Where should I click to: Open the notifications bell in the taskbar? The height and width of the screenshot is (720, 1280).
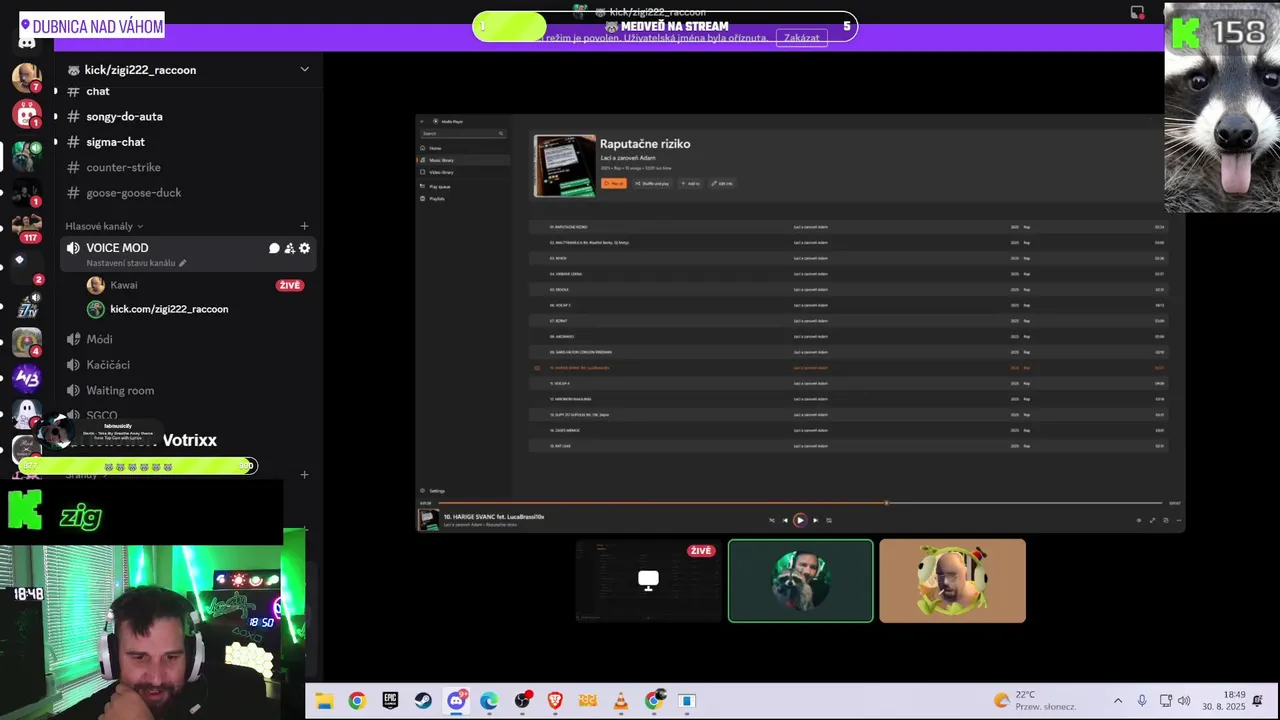[1258, 701]
